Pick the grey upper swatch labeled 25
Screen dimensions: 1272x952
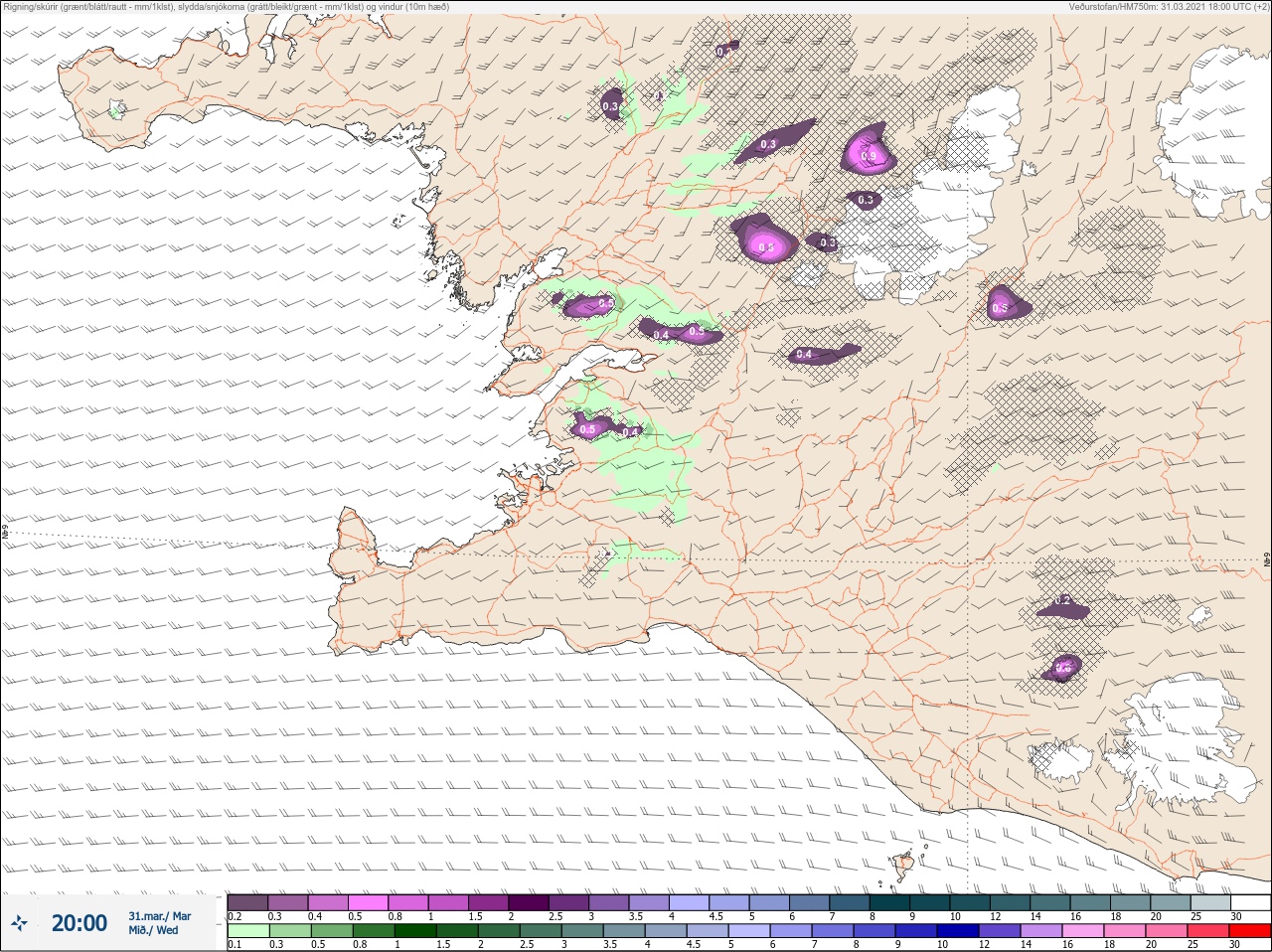[x=1211, y=902]
